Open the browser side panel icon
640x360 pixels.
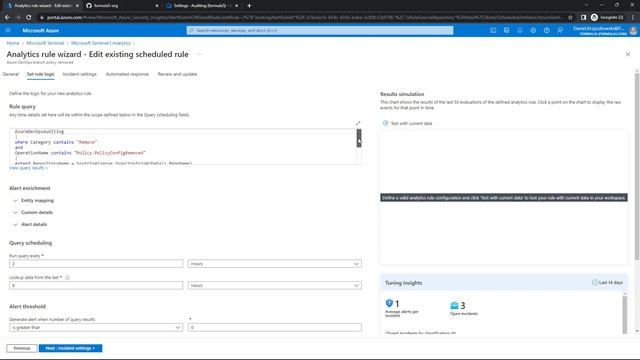point(583,18)
